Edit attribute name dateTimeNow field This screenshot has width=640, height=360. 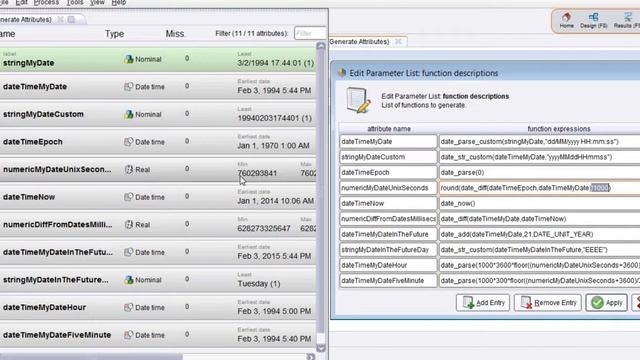pyautogui.click(x=388, y=203)
